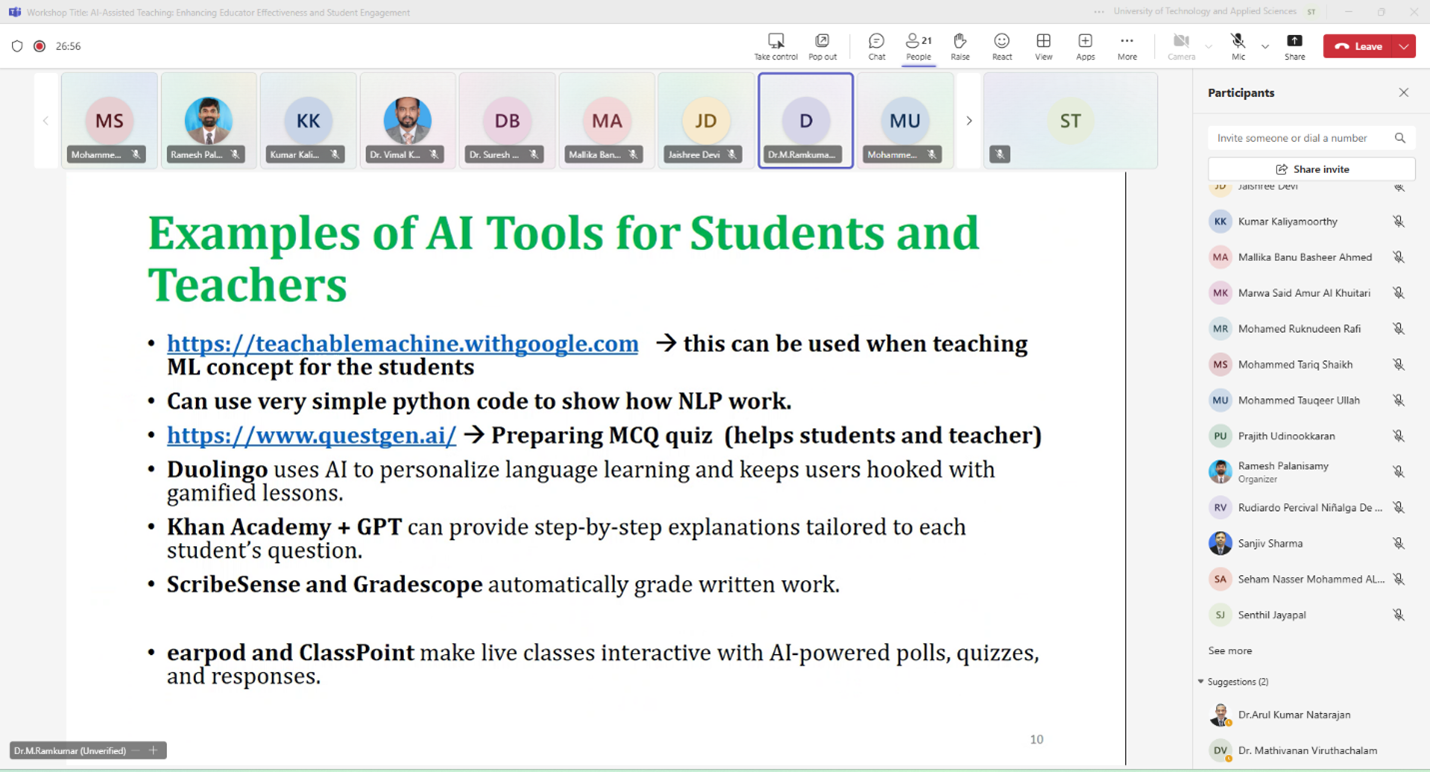
Task: Toggle the Mic mute button
Action: click(1238, 46)
